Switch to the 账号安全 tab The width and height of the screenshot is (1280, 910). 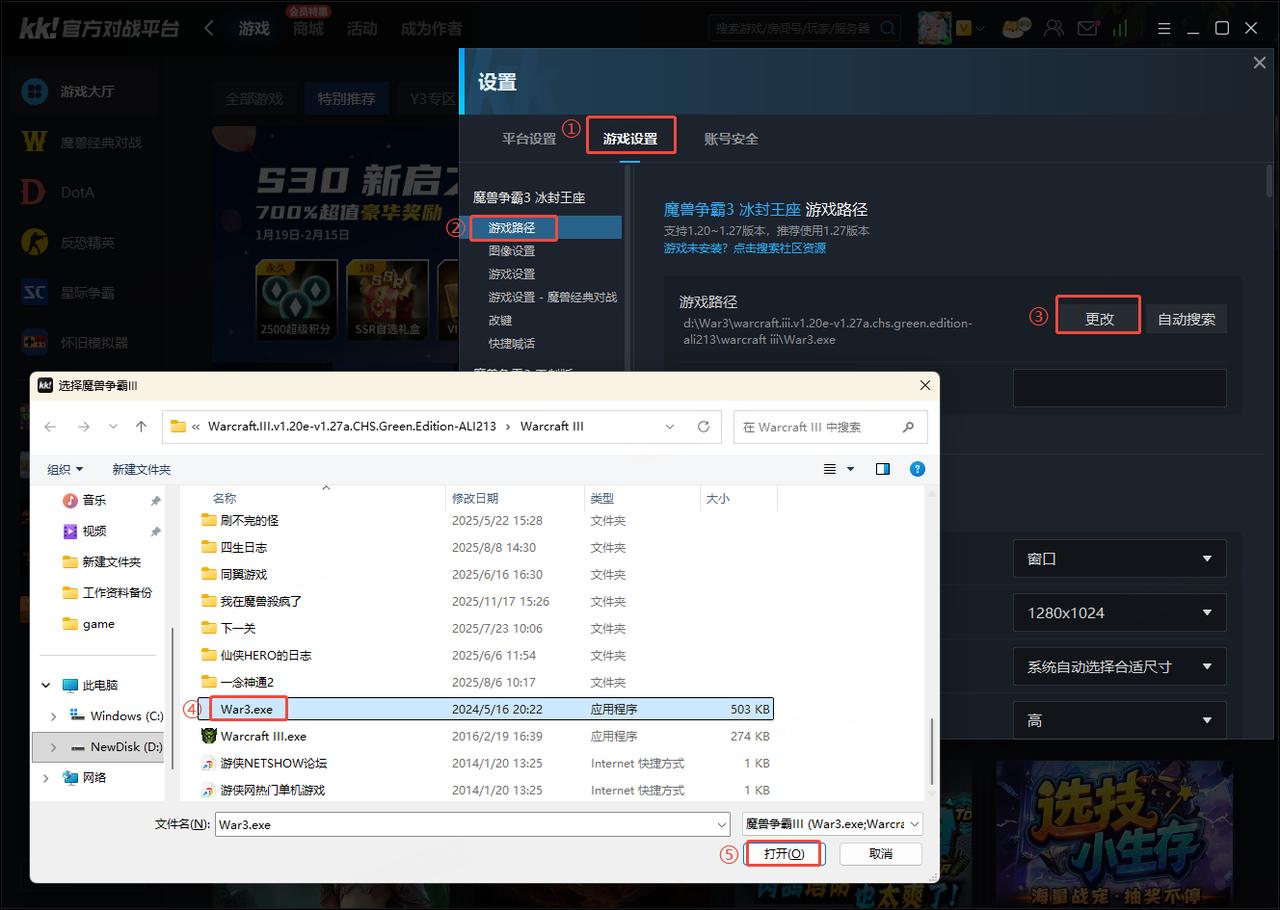click(731, 139)
